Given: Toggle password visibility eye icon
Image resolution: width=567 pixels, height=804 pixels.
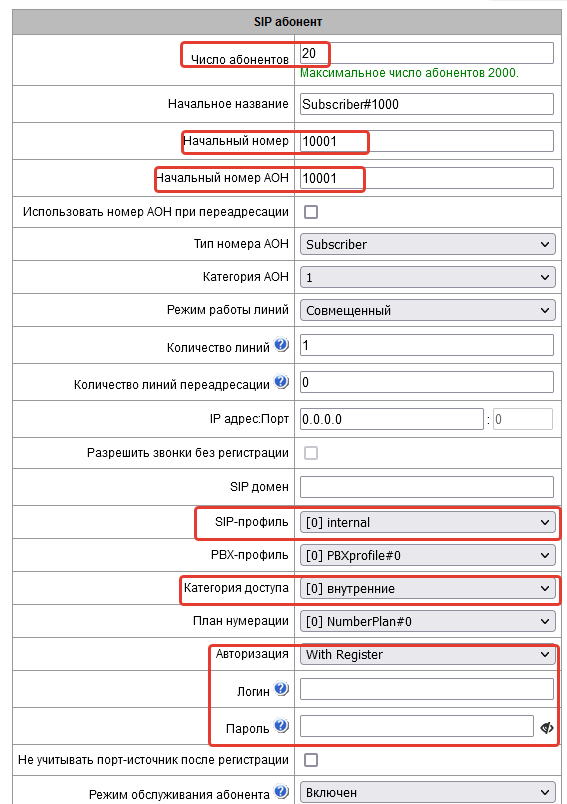Looking at the screenshot, I should pyautogui.click(x=547, y=728).
